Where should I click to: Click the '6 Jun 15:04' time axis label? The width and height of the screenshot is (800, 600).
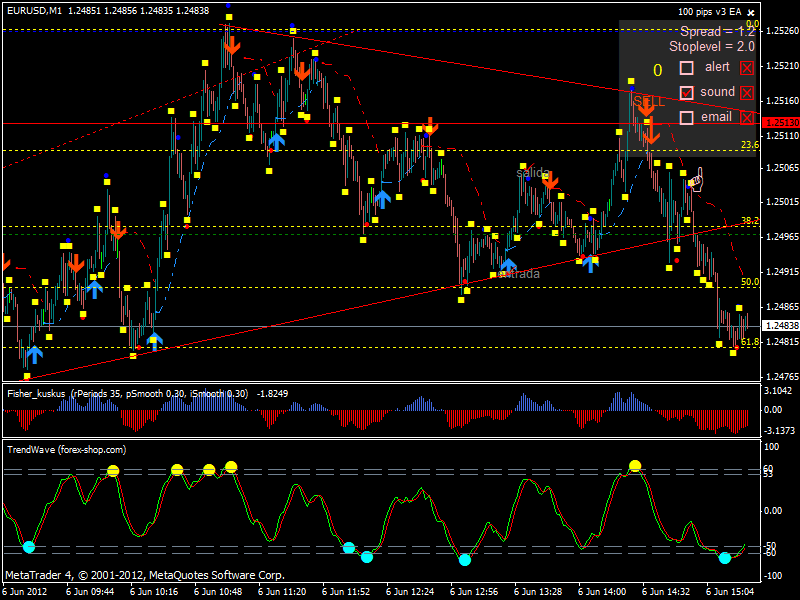click(730, 592)
